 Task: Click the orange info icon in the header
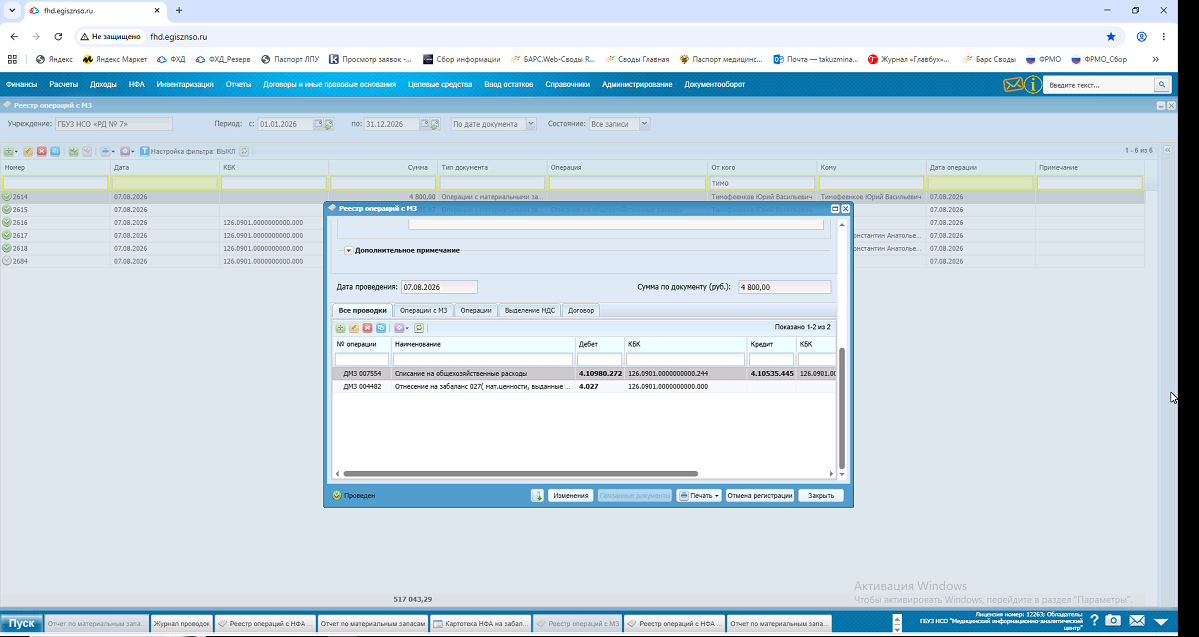tap(1033, 85)
